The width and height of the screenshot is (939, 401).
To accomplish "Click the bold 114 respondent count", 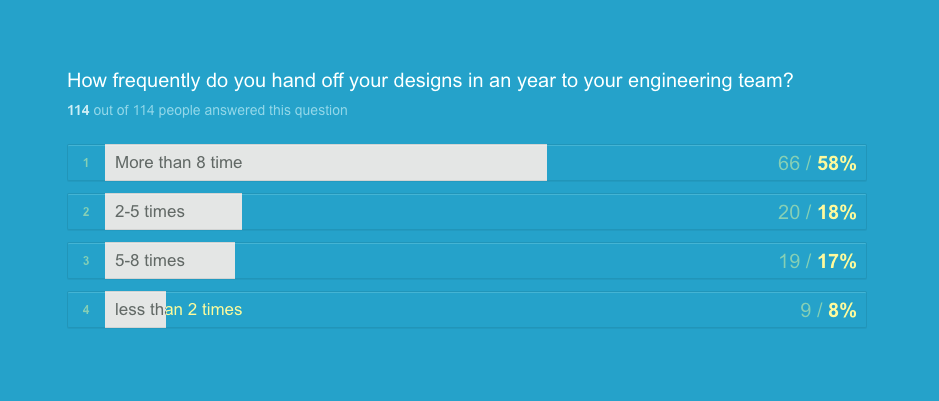I will (78, 110).
